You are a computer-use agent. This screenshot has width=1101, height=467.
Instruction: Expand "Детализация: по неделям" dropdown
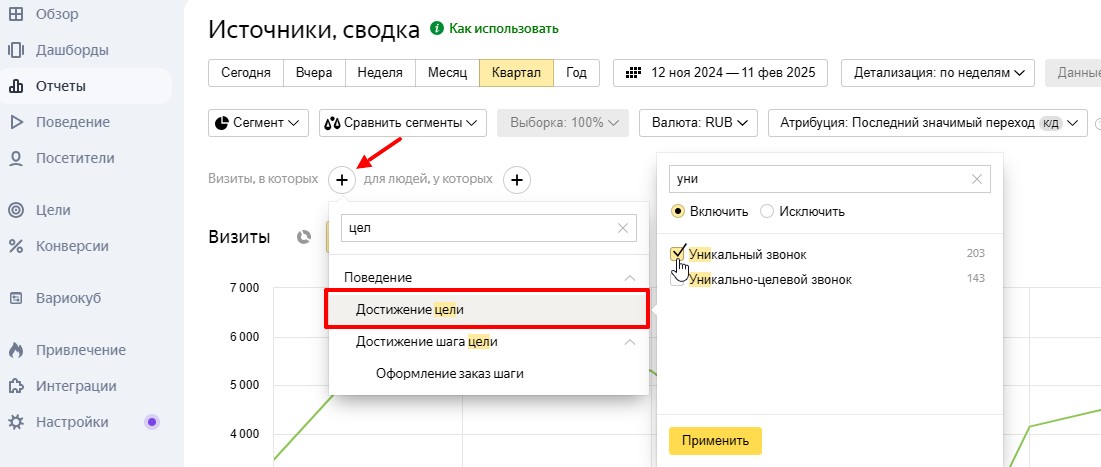click(x=939, y=73)
